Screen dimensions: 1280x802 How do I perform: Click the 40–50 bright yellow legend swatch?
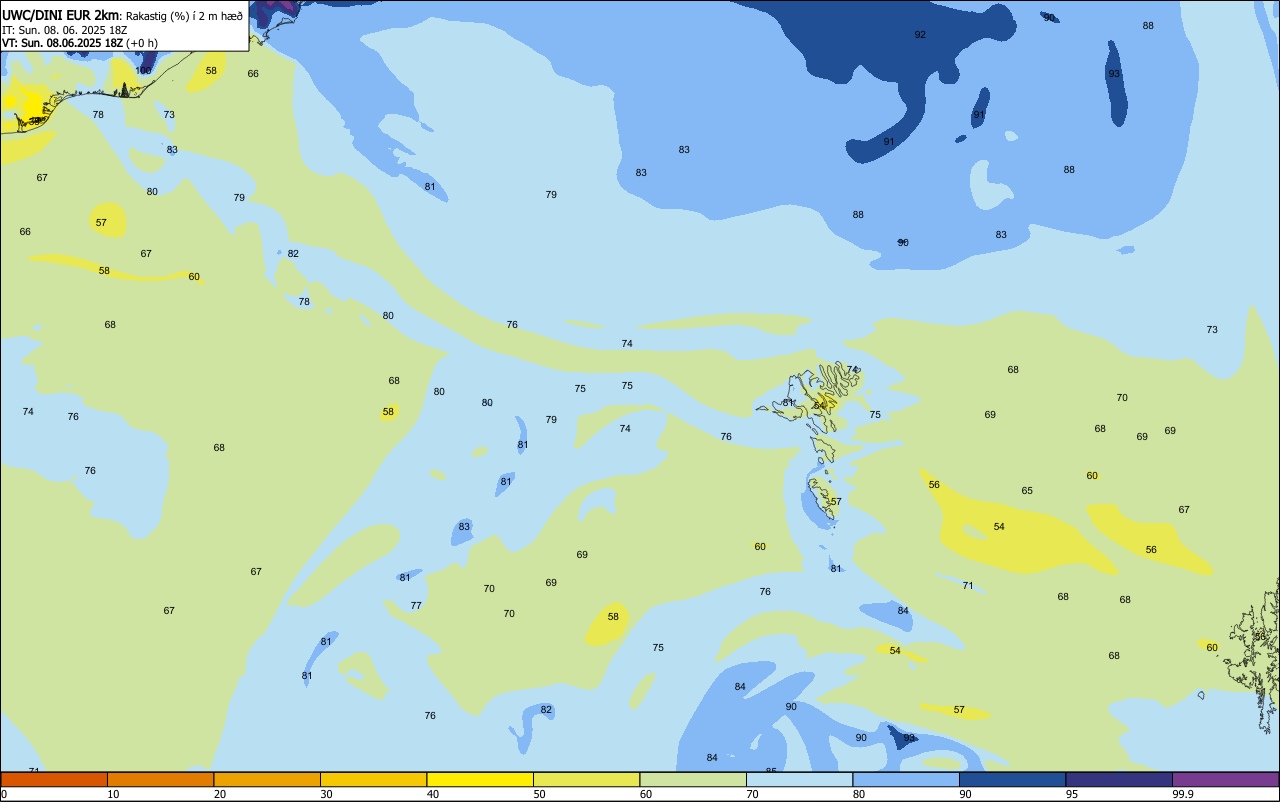pos(480,779)
